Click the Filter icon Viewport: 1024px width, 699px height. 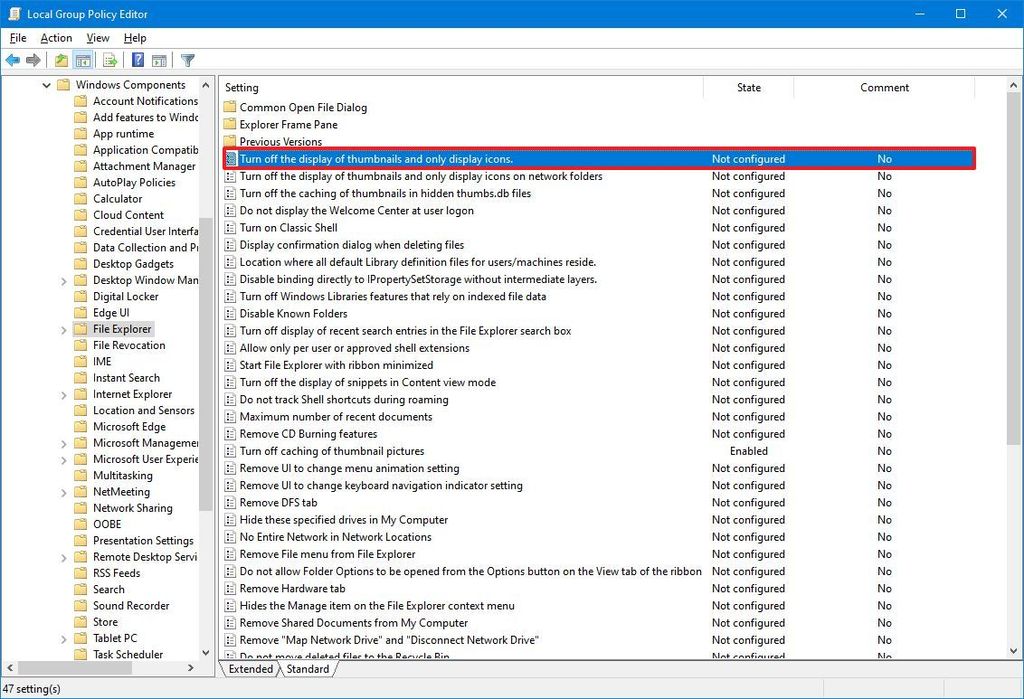187,60
